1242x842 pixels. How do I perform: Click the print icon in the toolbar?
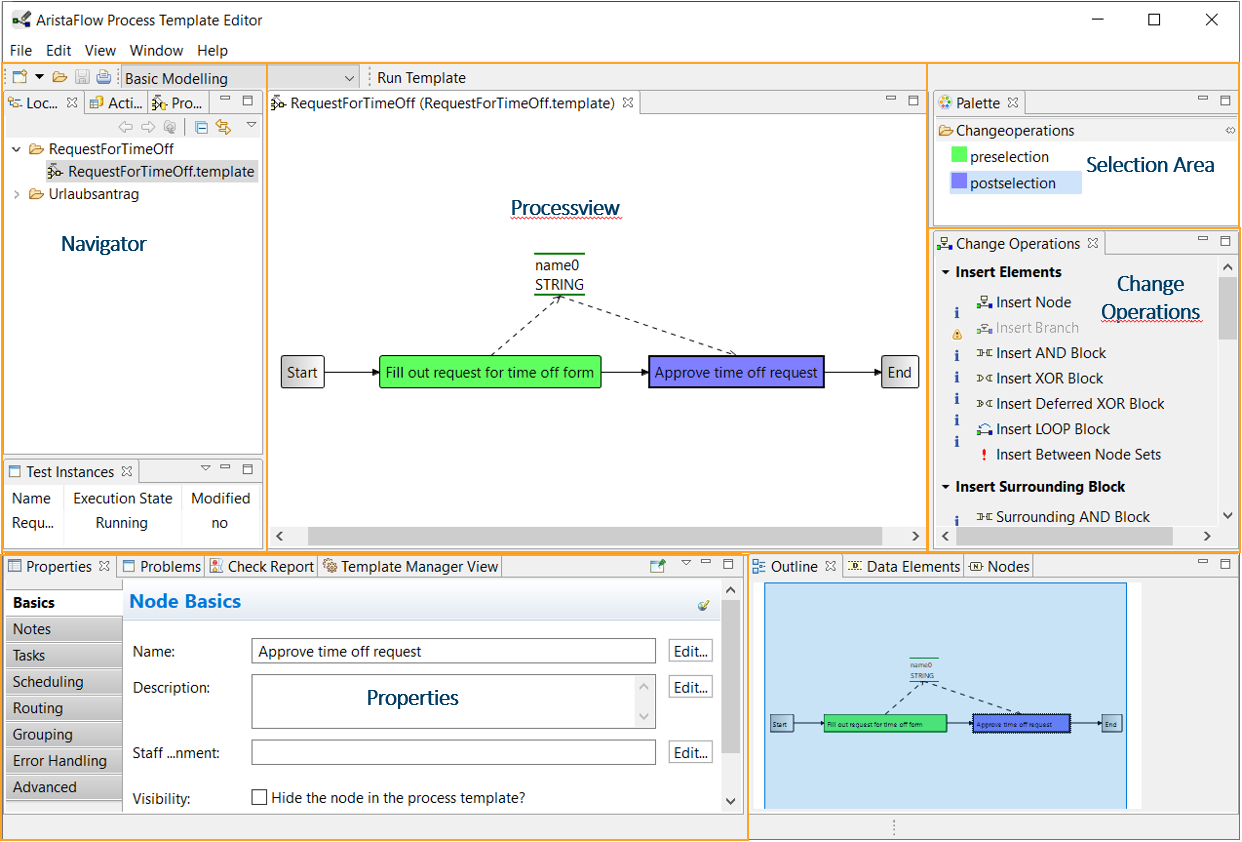point(103,77)
